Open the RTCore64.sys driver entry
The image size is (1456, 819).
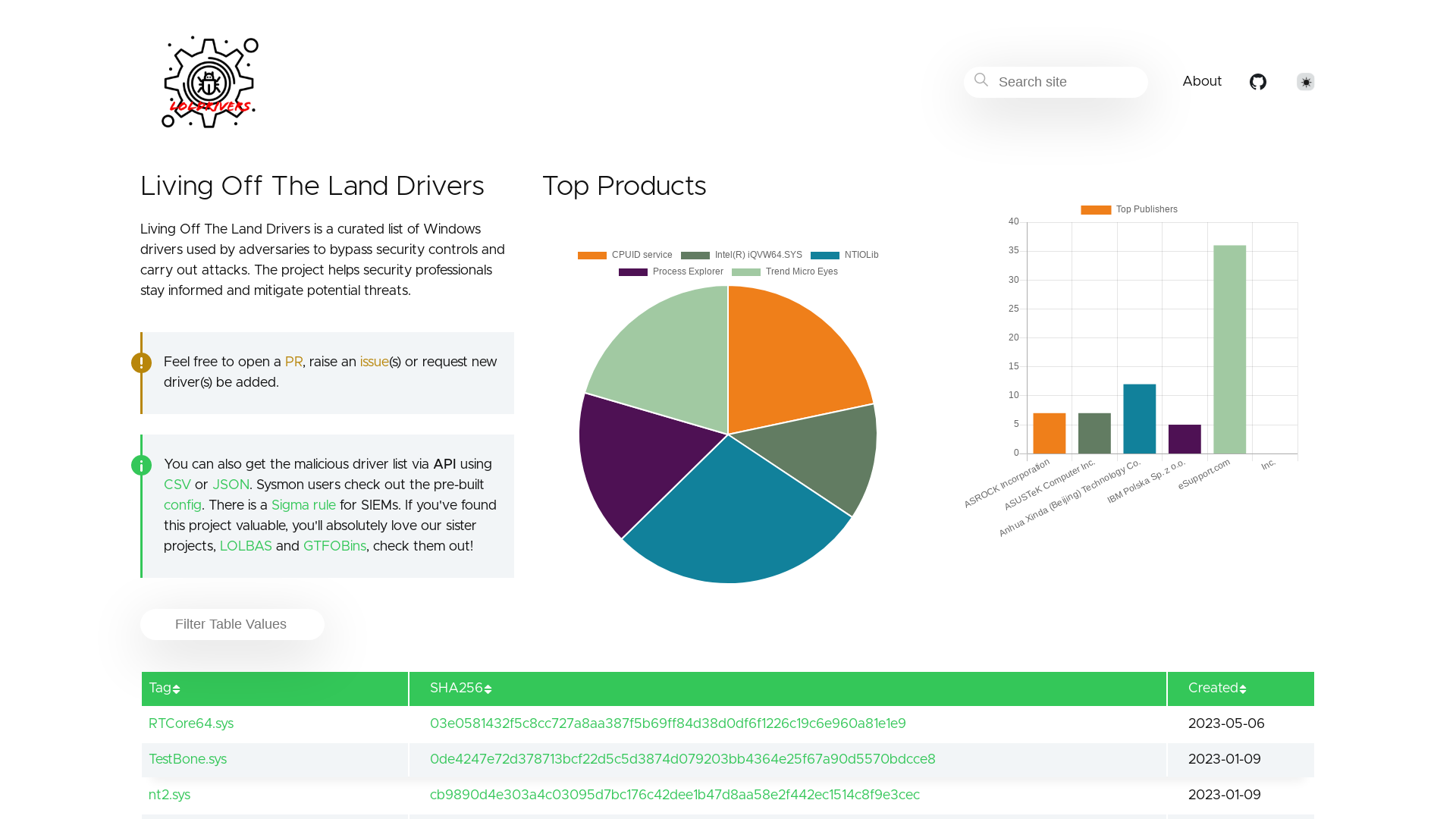(191, 724)
